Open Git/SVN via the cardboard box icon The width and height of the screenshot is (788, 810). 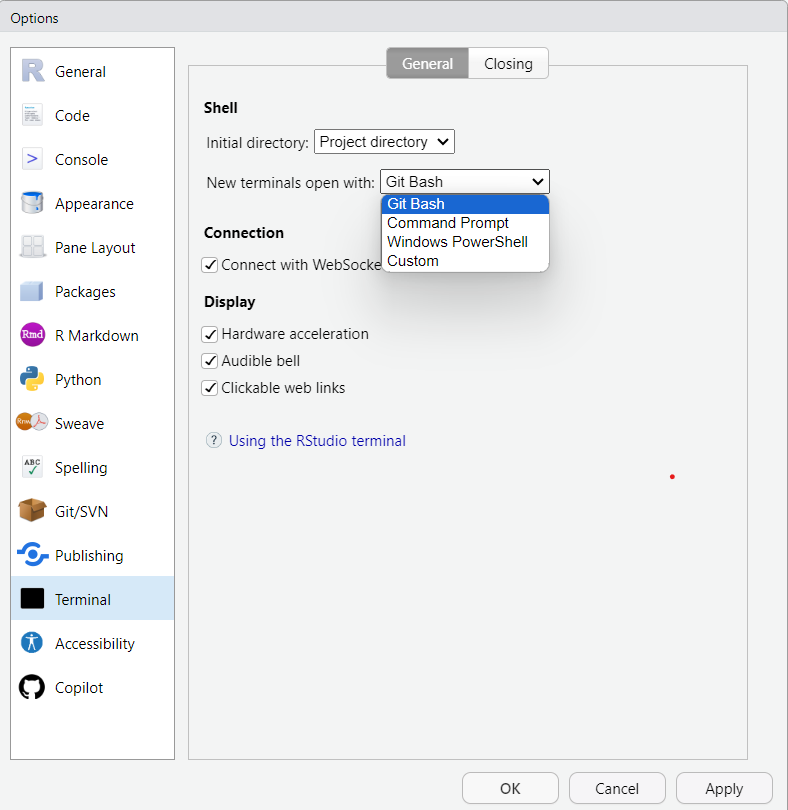tap(32, 510)
